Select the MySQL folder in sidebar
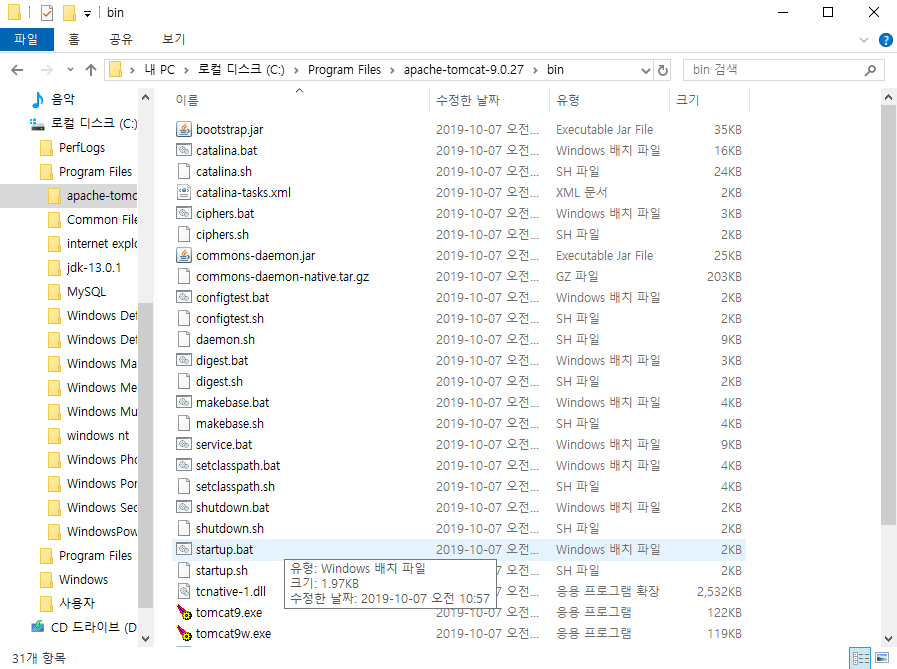 [86, 292]
